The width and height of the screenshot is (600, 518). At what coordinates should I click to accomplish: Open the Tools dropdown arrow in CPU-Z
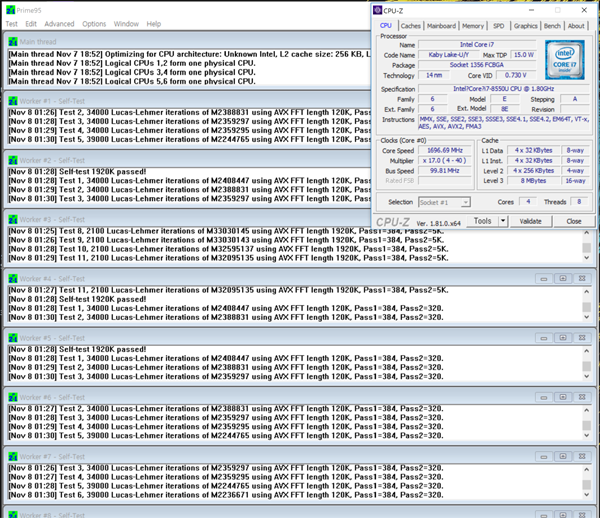[x=503, y=221]
